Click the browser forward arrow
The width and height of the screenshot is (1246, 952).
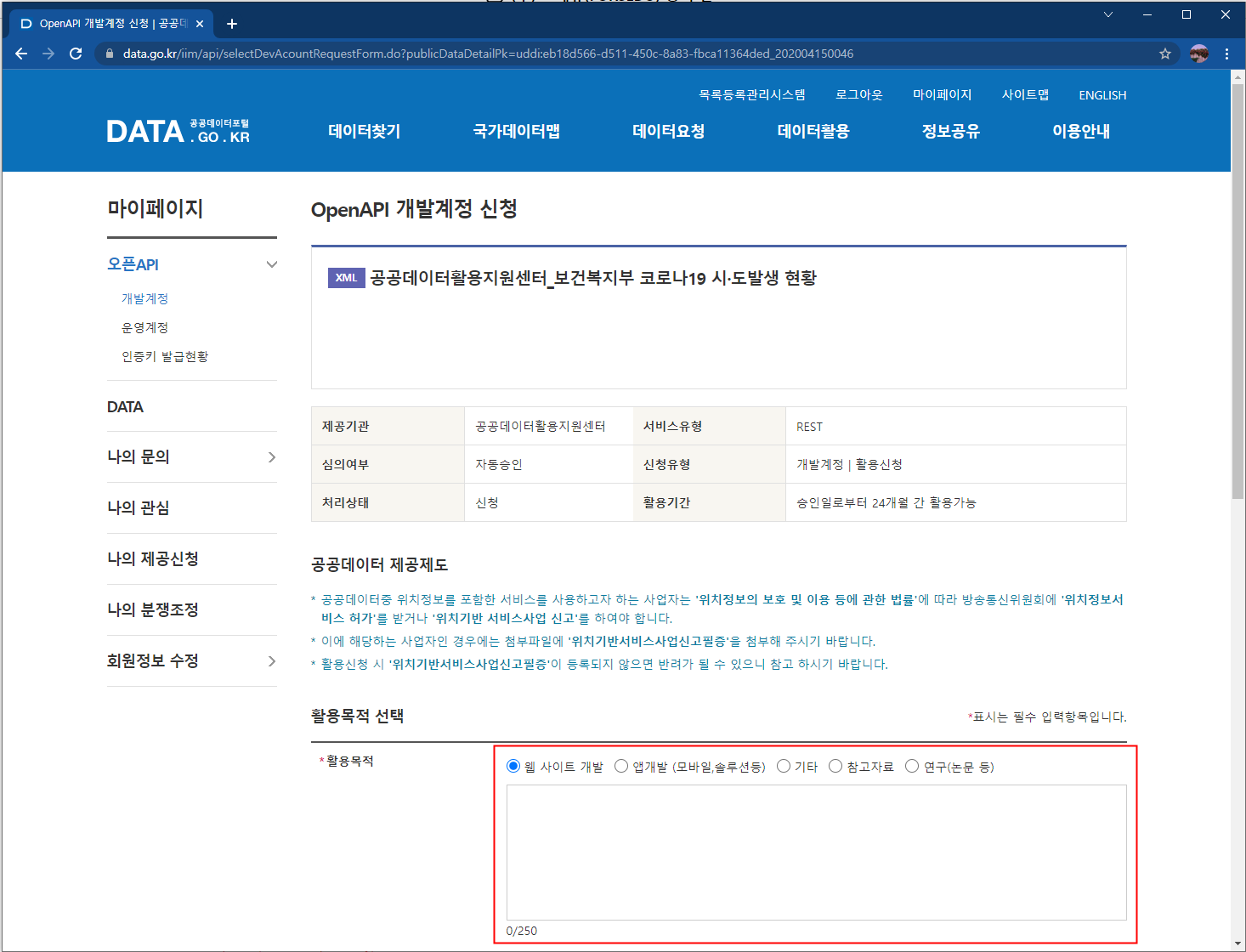coord(48,54)
